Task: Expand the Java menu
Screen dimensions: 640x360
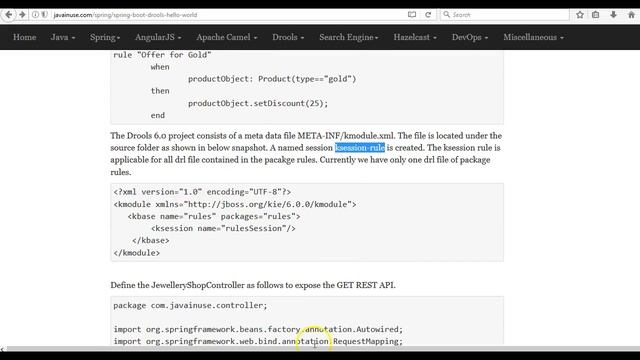Action: [63, 37]
